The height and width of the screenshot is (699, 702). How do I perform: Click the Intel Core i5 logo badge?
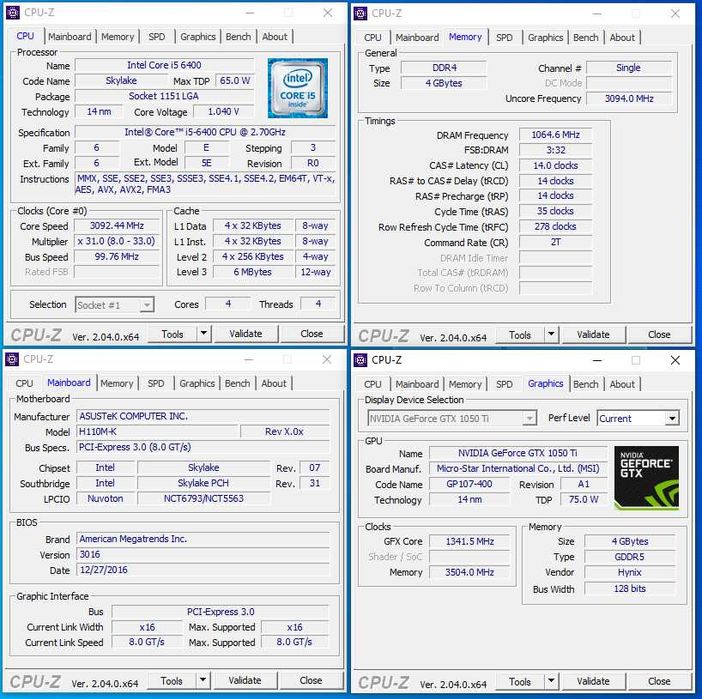tap(298, 88)
